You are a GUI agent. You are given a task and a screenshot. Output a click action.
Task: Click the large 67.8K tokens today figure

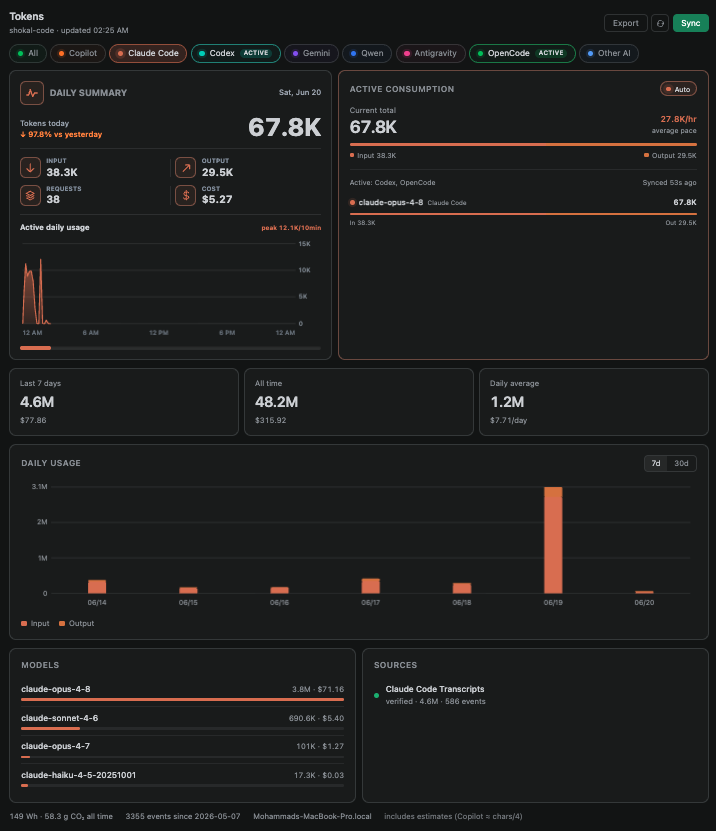[x=285, y=127]
